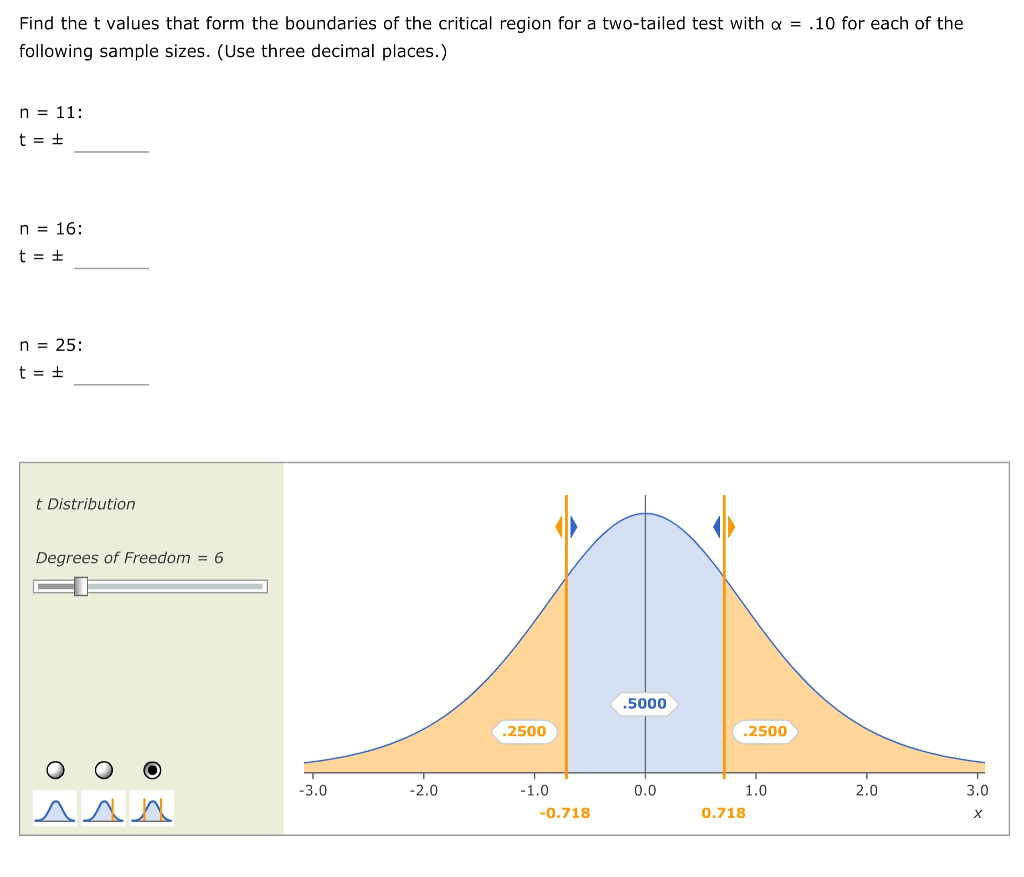This screenshot has height=877, width=1024.
Task: Click the left .2500 tail badge
Action: click(x=523, y=732)
